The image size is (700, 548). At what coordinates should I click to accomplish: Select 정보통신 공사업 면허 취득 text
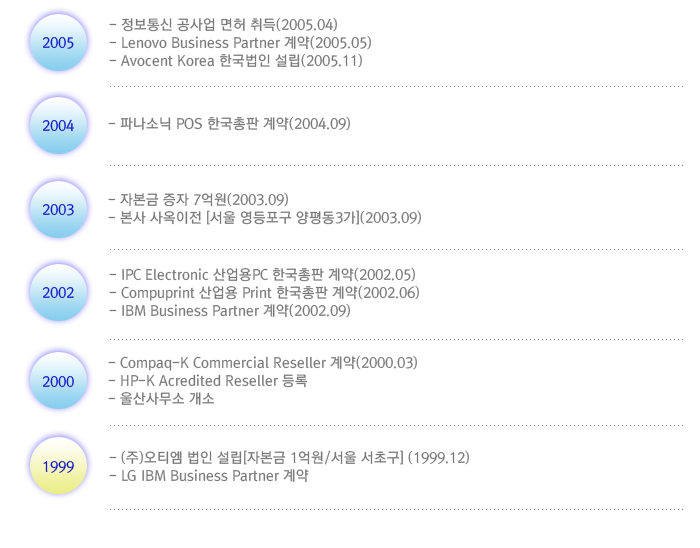(223, 25)
